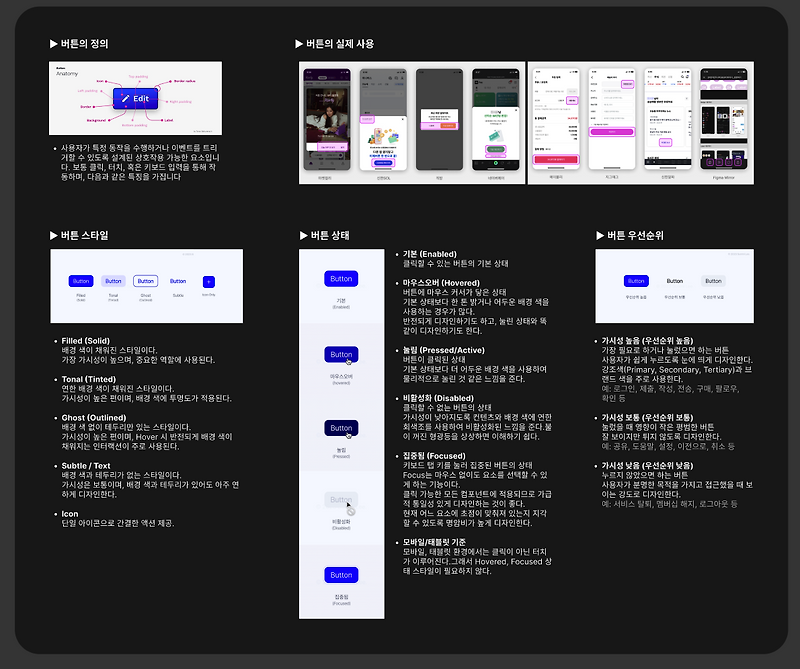Click the 버튼의 정의 heading text
The image size is (800, 669).
85,44
